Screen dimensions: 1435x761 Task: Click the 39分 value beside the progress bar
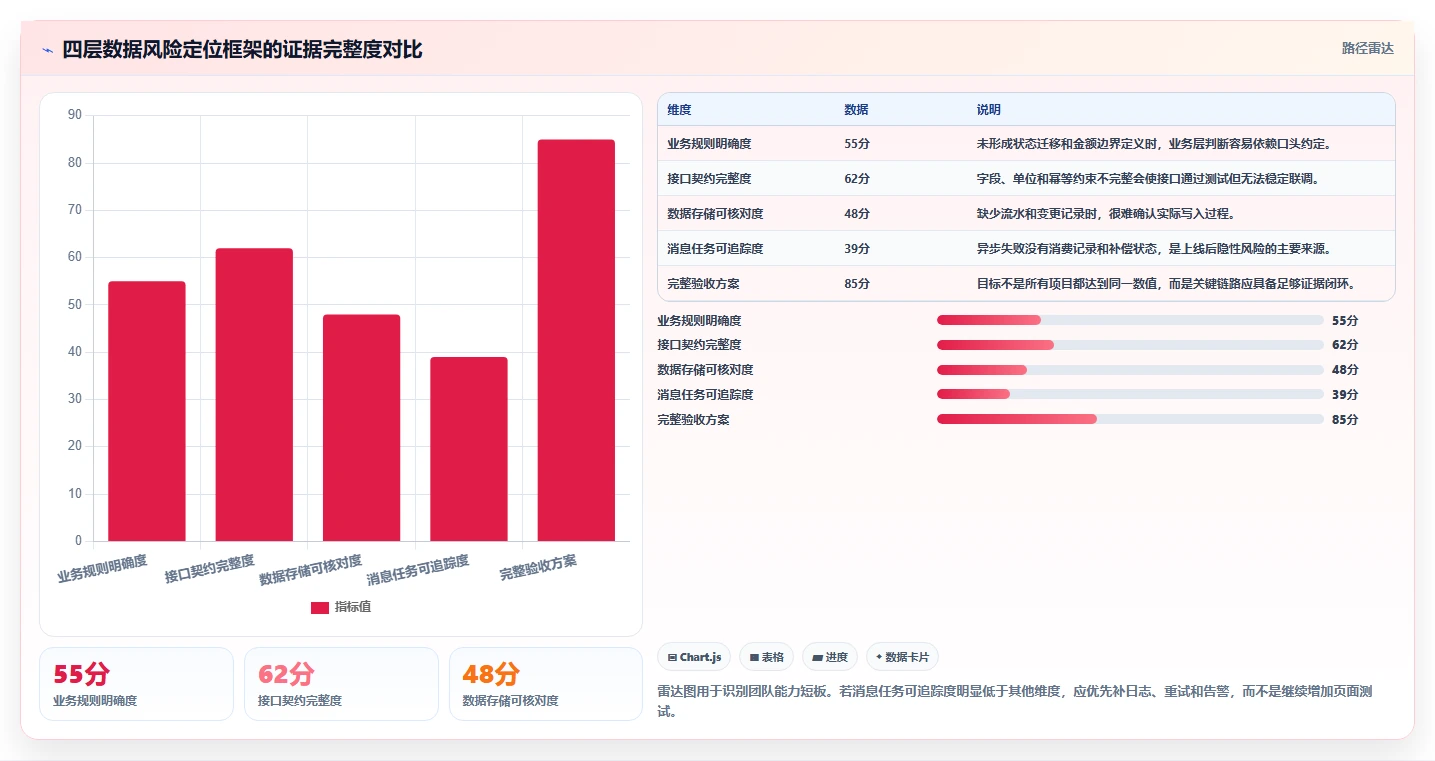(1345, 395)
